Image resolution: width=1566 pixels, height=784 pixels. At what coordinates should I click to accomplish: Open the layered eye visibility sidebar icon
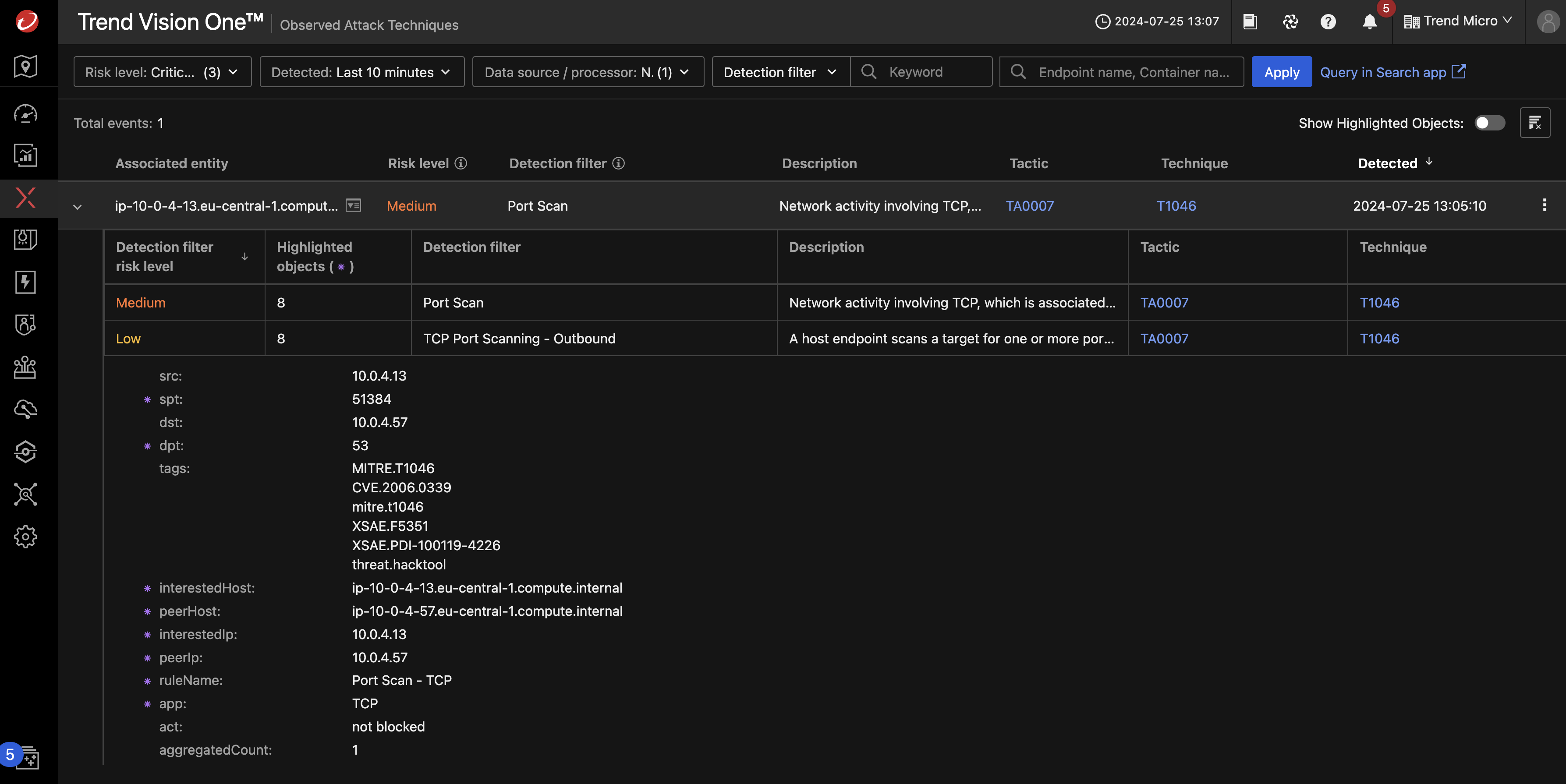point(25,452)
